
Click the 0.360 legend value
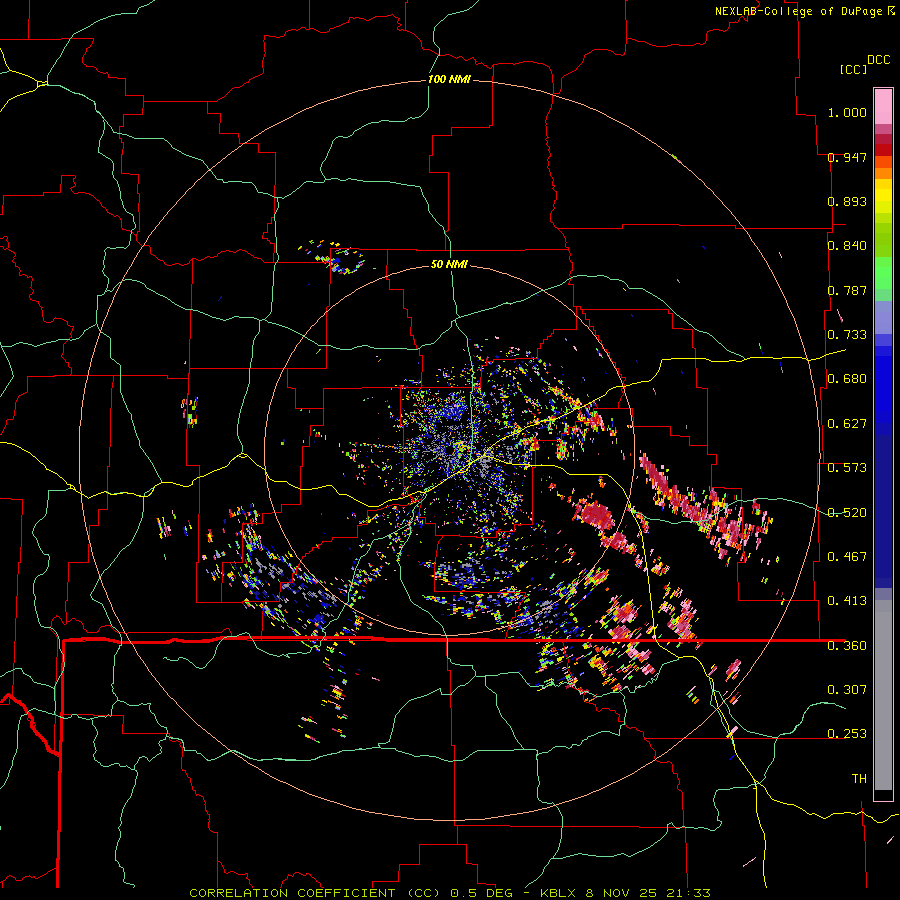847,646
